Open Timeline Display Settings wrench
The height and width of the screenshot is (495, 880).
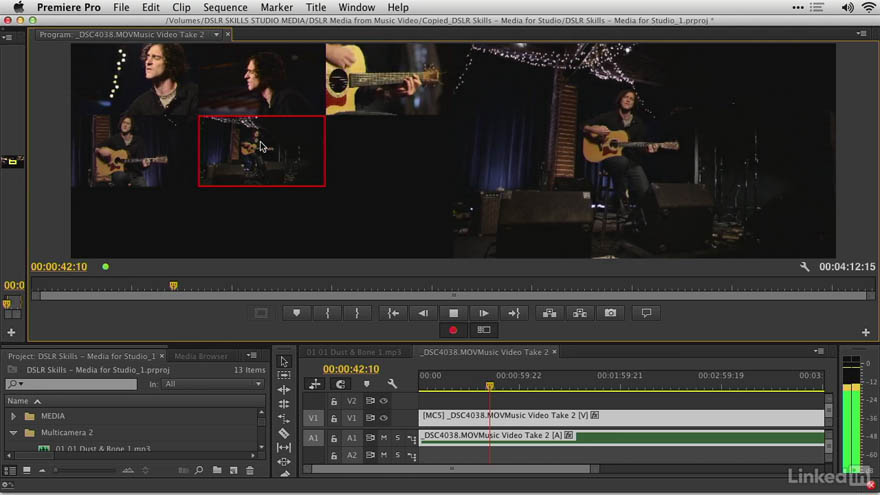(392, 384)
